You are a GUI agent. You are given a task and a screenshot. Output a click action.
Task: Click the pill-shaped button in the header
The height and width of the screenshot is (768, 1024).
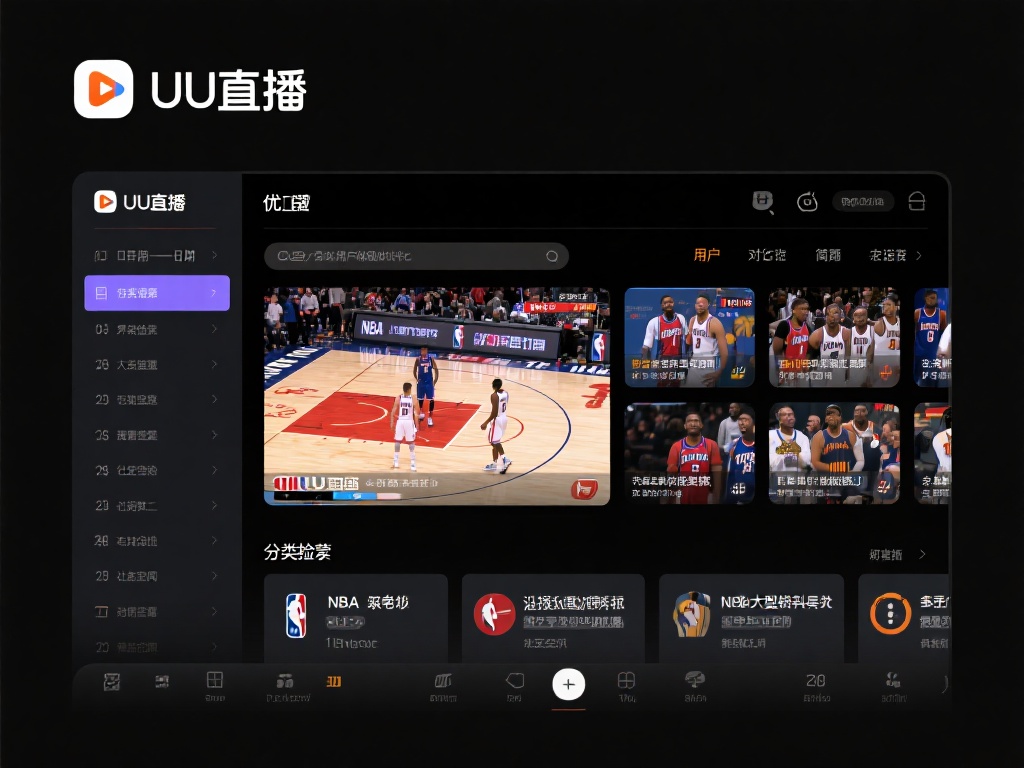(863, 202)
